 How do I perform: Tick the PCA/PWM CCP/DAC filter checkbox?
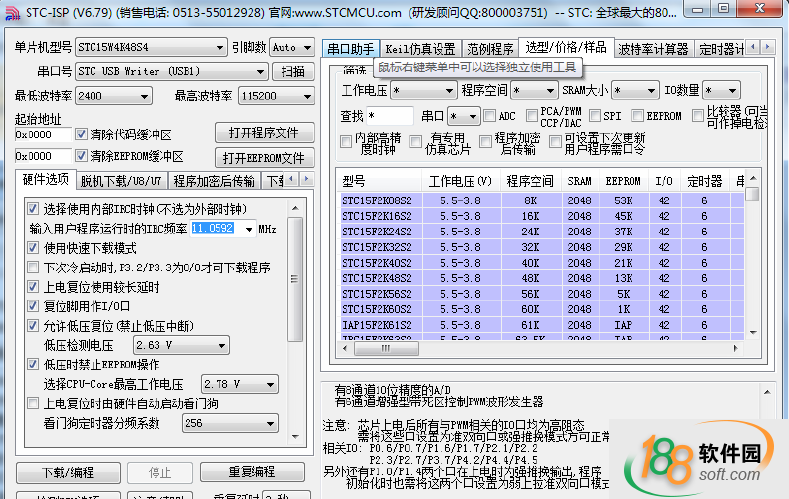pos(532,116)
